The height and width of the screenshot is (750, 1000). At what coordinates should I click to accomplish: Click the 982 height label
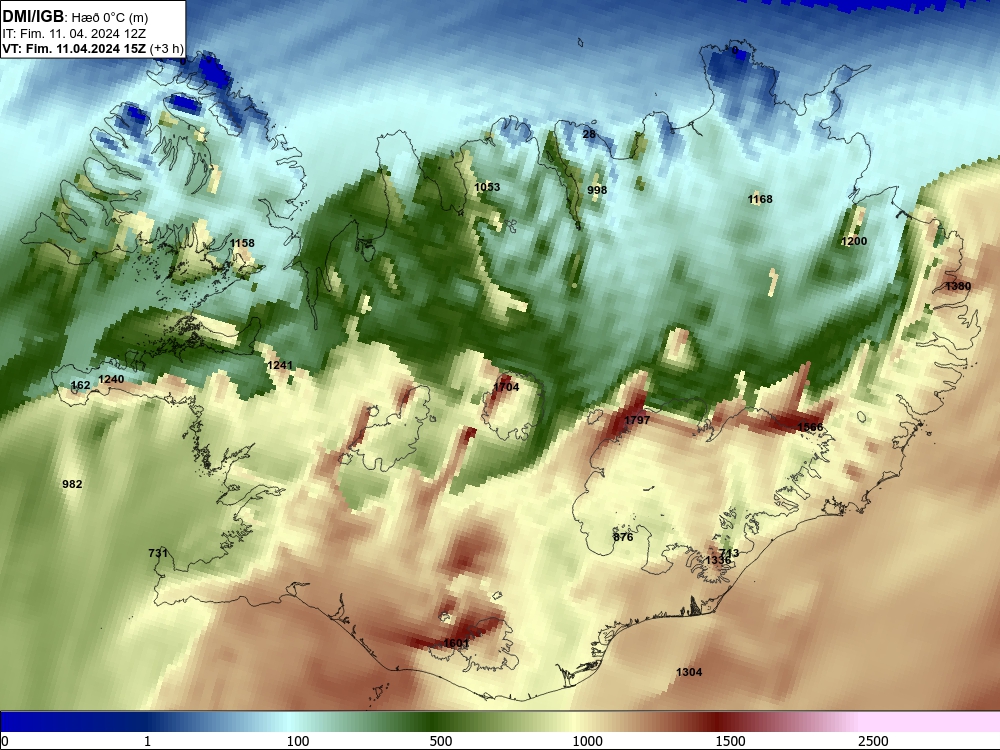click(72, 484)
